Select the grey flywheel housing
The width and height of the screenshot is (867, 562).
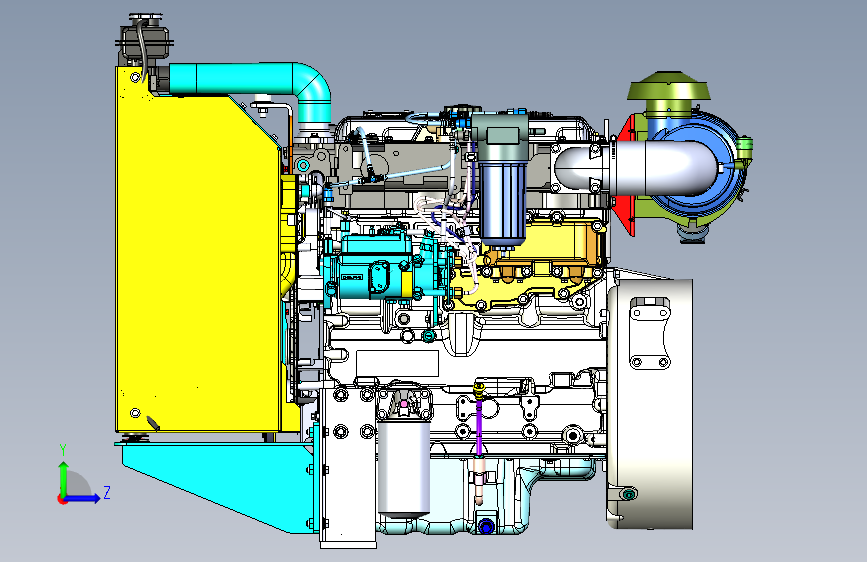tap(650, 404)
